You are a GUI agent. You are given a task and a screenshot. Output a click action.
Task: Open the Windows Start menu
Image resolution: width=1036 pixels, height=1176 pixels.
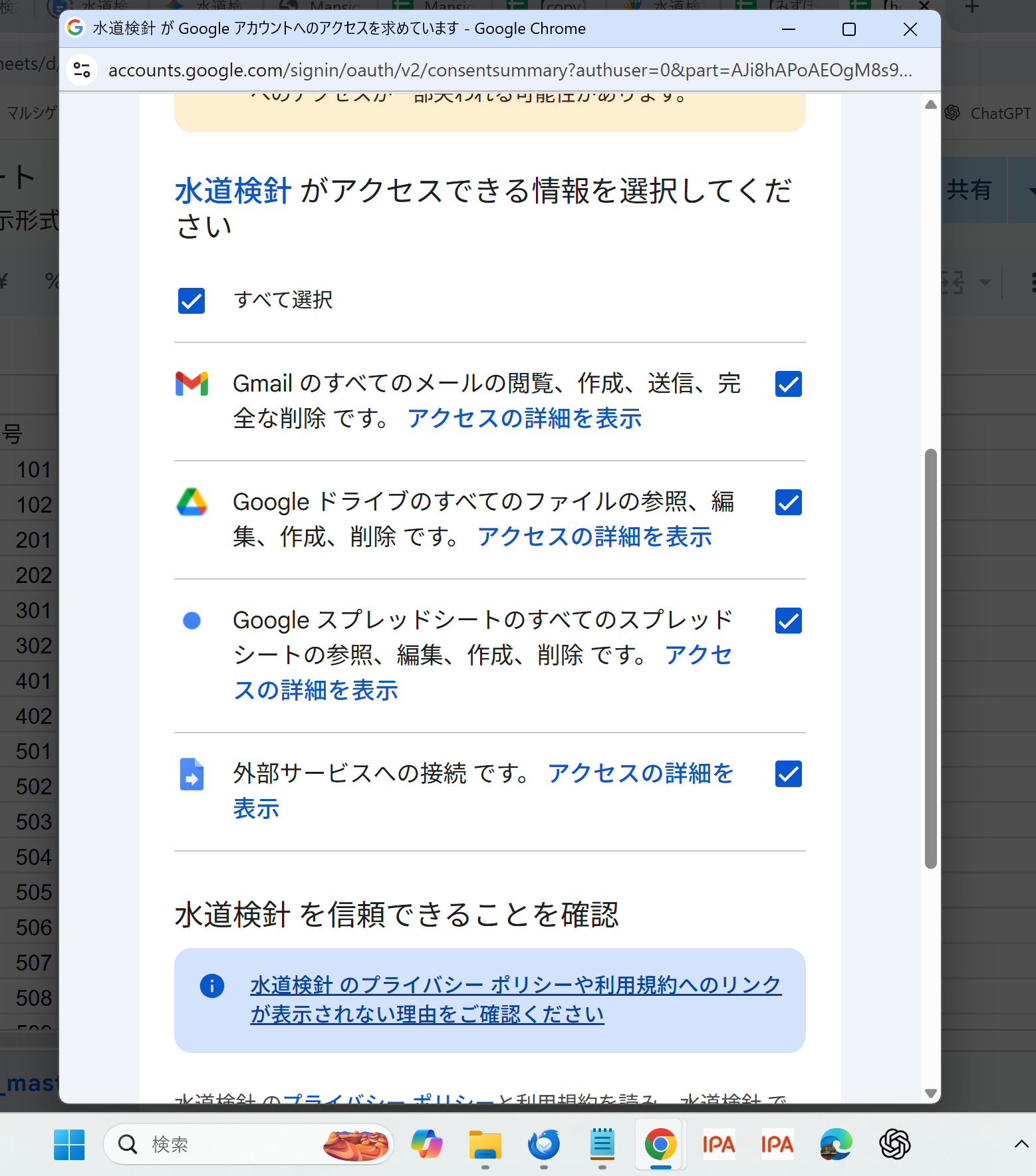[x=69, y=1145]
